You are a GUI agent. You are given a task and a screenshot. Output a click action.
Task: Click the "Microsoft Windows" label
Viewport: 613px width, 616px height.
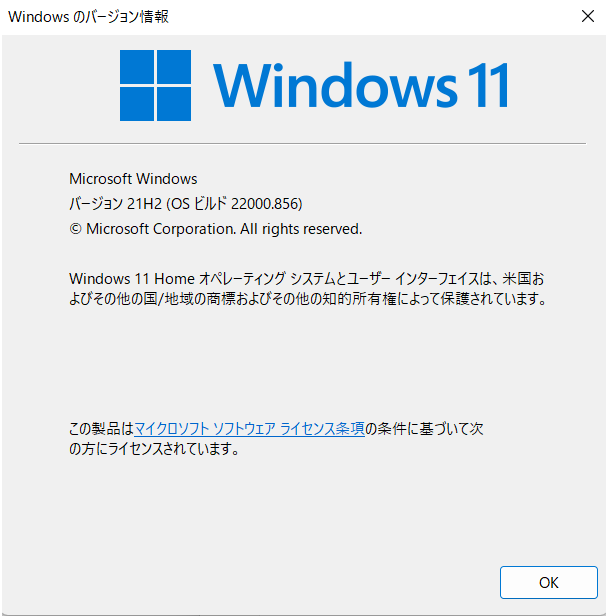[x=133, y=179]
